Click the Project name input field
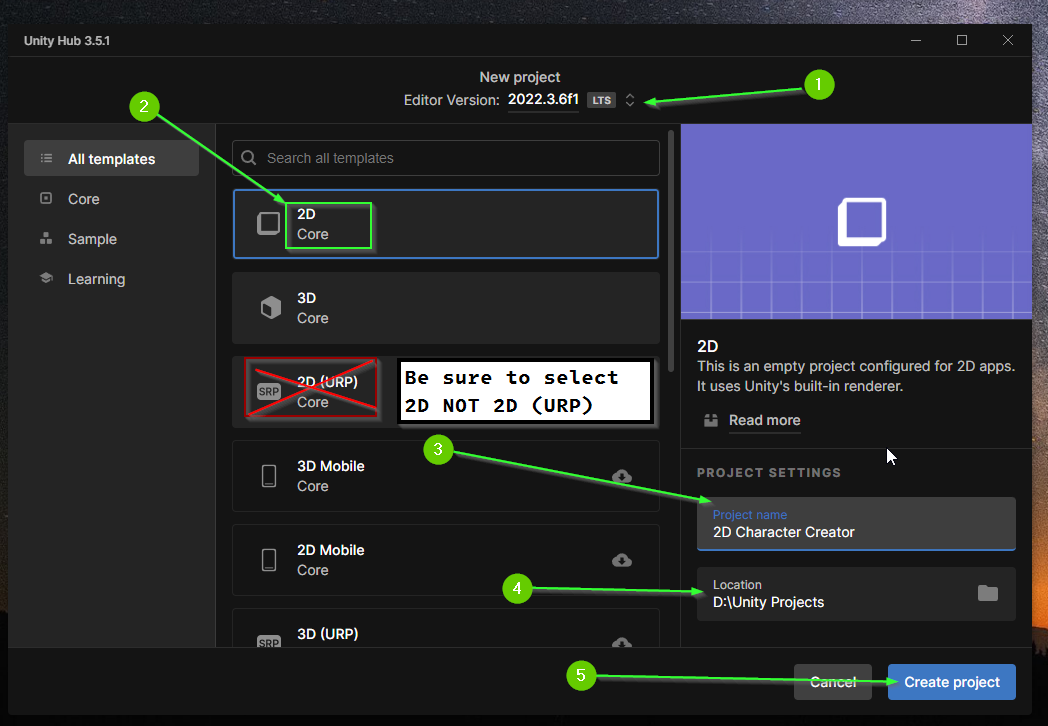Screen dimensions: 1048x726 (856, 532)
